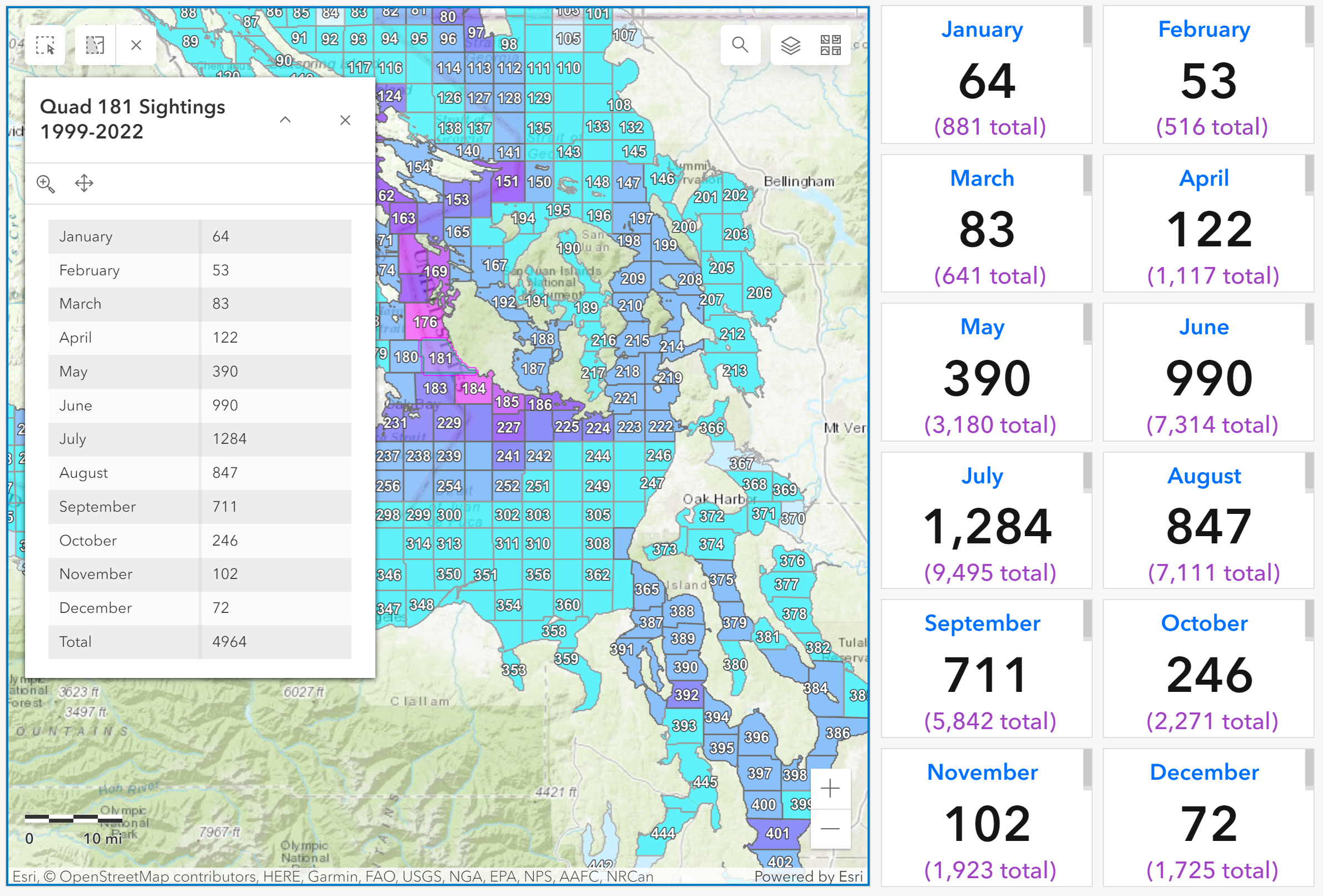Collapse the Quad 181 Sightings popup

coord(285,120)
